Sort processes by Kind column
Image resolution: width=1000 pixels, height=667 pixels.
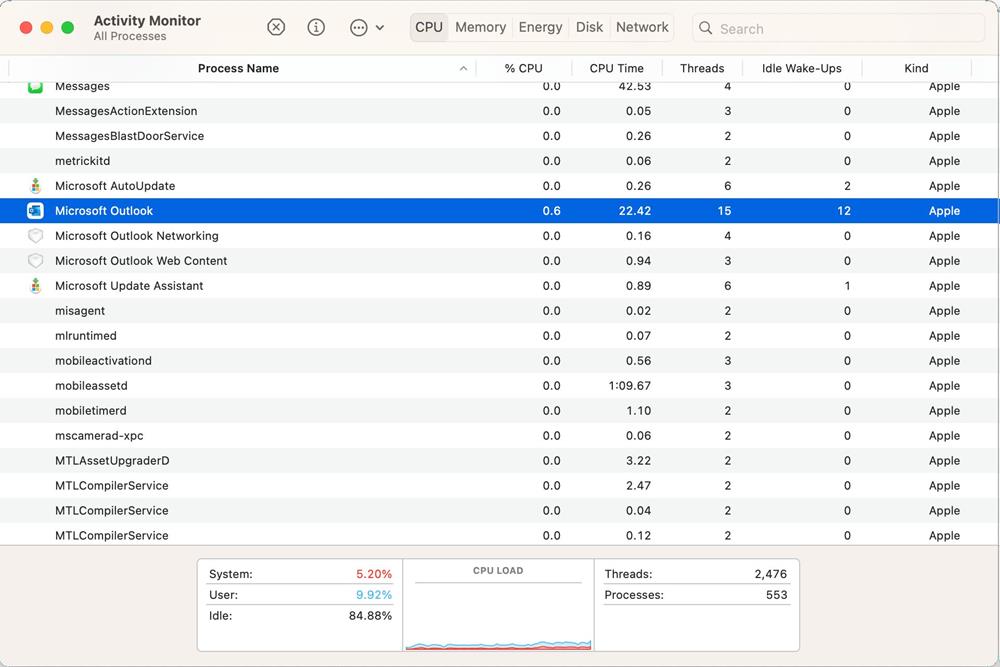point(916,68)
